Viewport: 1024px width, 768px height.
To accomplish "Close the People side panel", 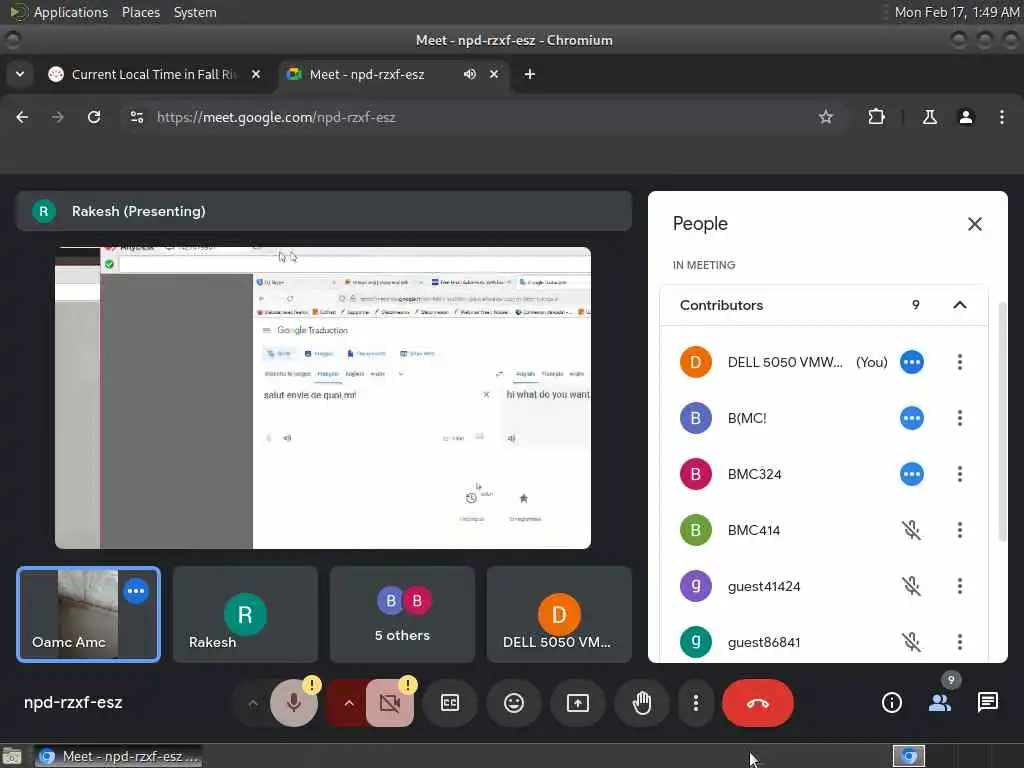I will 974,224.
